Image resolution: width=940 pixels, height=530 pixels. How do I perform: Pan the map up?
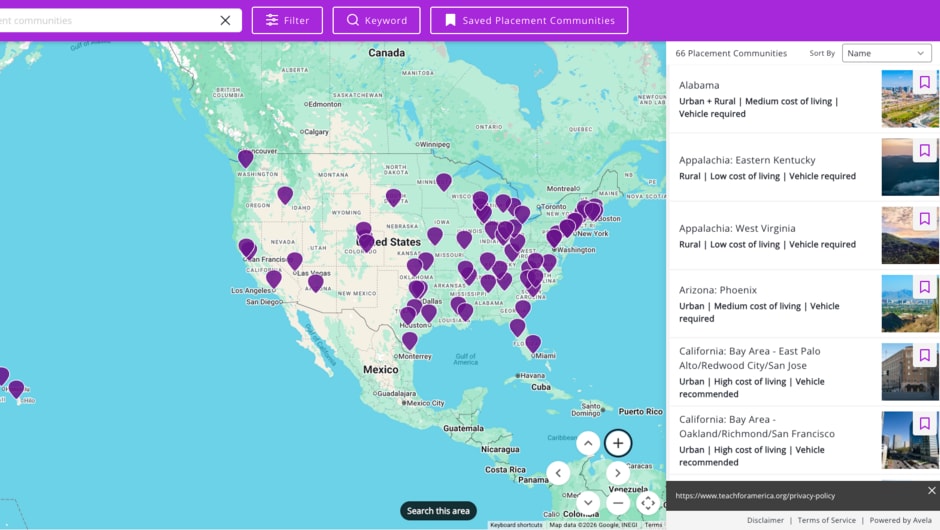tap(588, 443)
